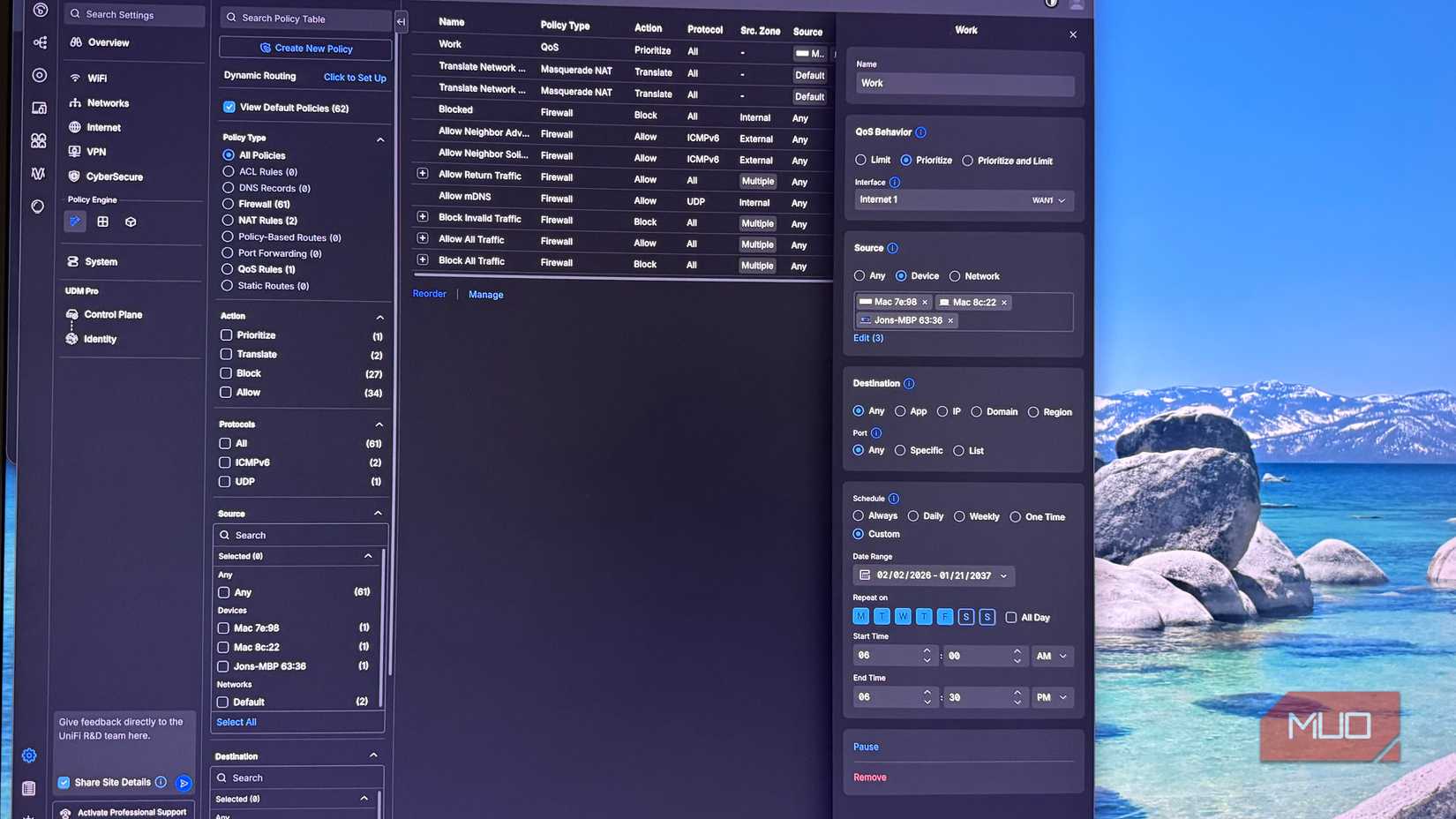
Task: Click the Policy Engine table grid view icon
Action: coord(103,222)
